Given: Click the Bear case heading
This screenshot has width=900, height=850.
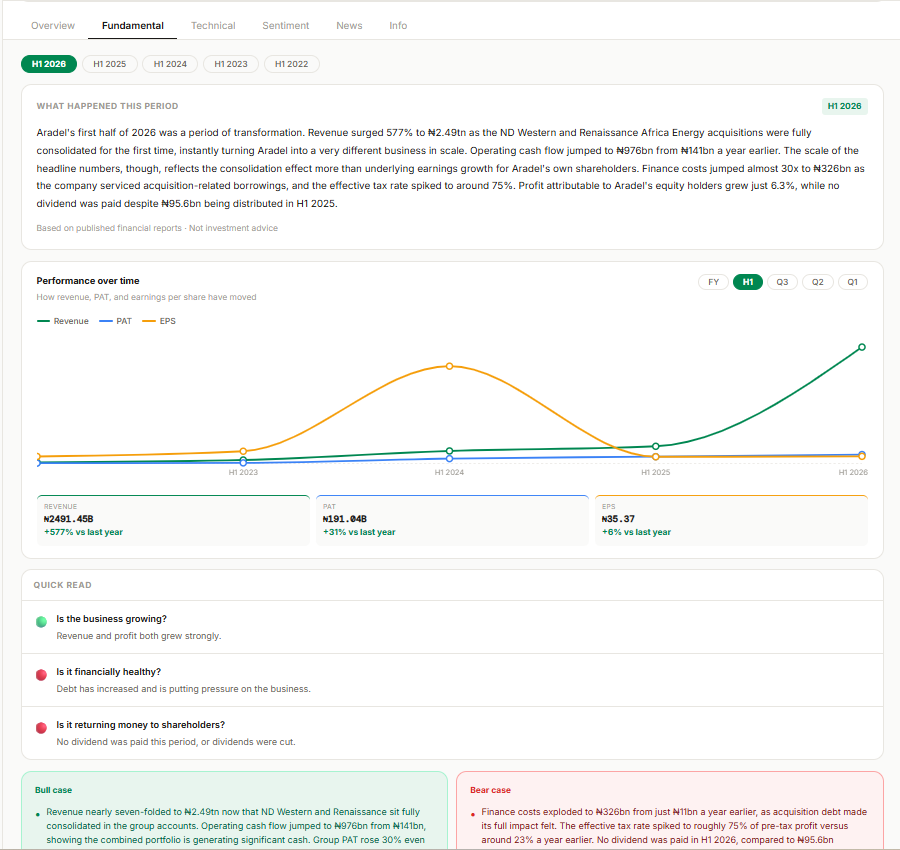Looking at the screenshot, I should (490, 790).
